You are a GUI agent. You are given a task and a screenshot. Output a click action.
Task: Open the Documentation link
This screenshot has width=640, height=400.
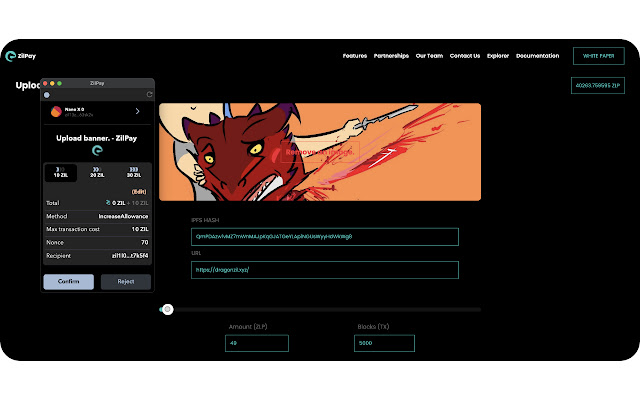(x=537, y=56)
